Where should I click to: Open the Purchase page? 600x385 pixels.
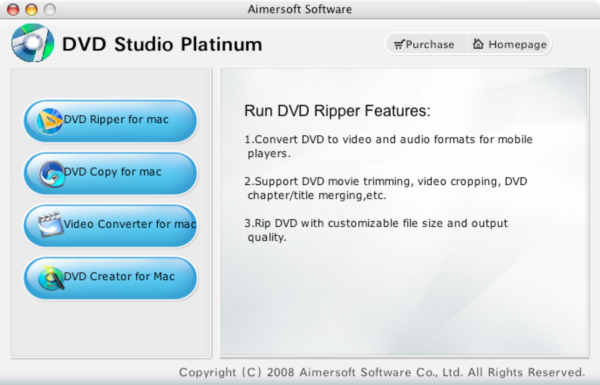[x=426, y=44]
